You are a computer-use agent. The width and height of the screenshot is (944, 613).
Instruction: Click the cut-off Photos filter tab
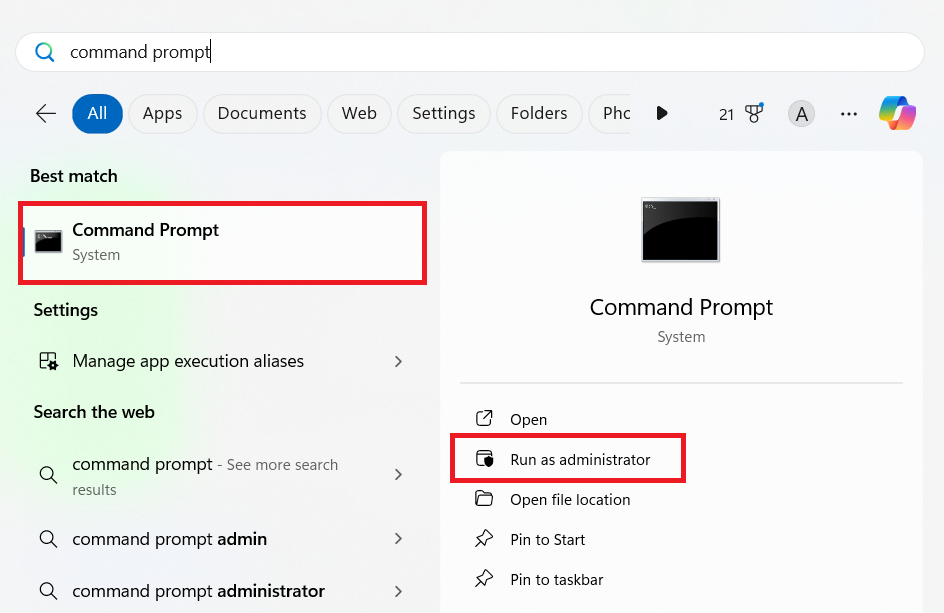(609, 113)
